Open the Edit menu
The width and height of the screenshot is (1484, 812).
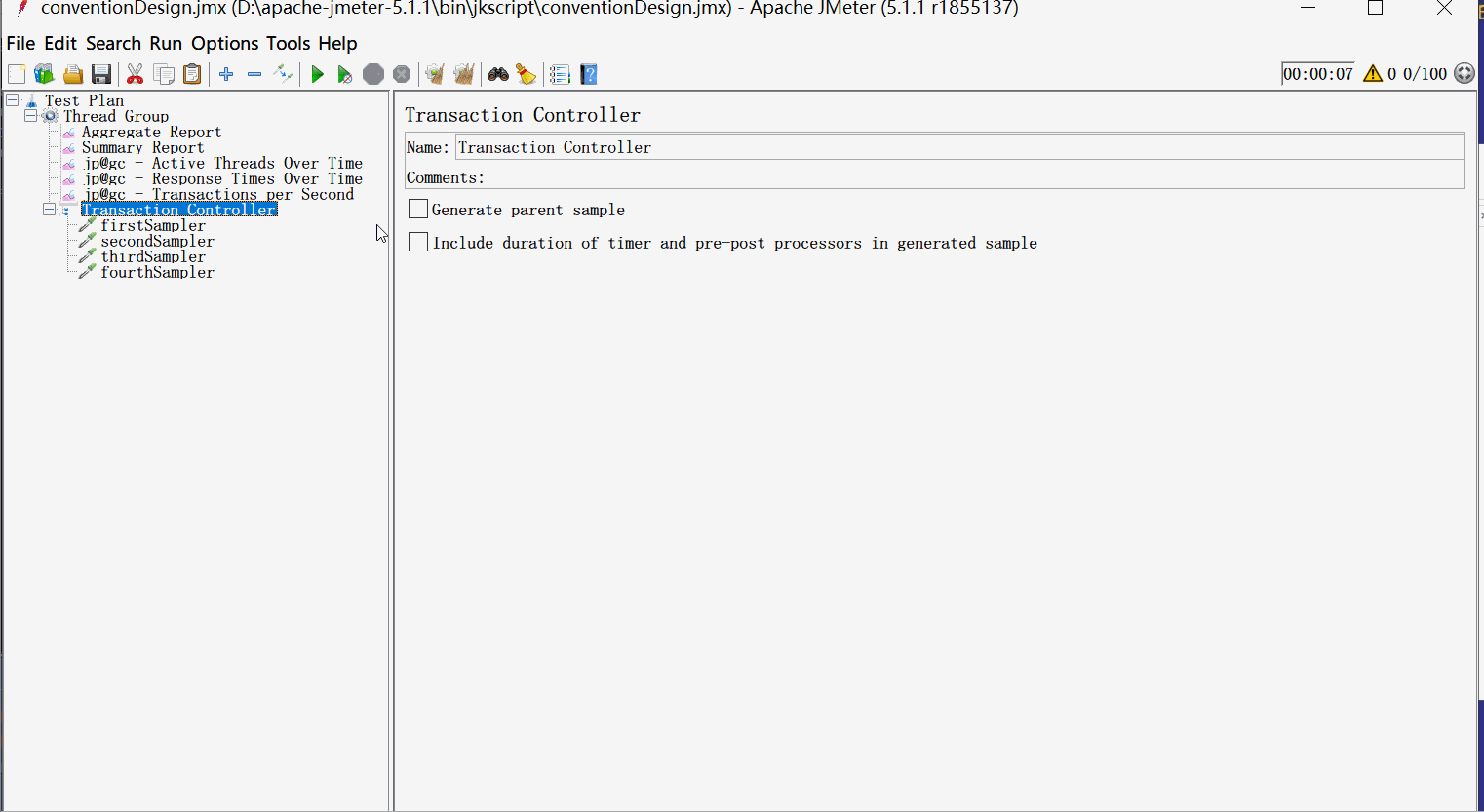click(60, 43)
